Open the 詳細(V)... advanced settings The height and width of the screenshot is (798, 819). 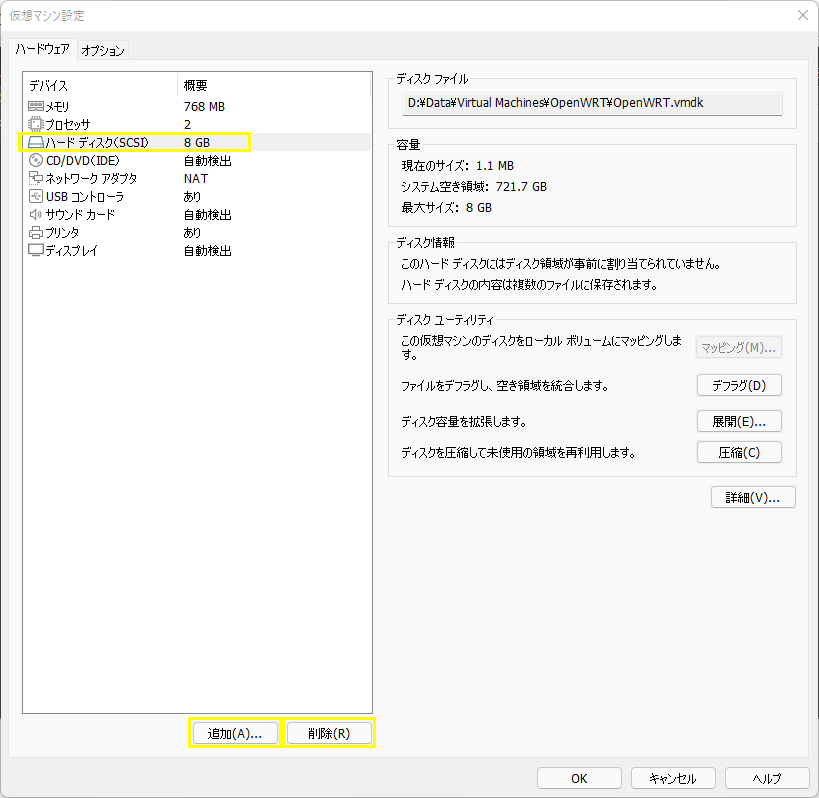coord(753,498)
